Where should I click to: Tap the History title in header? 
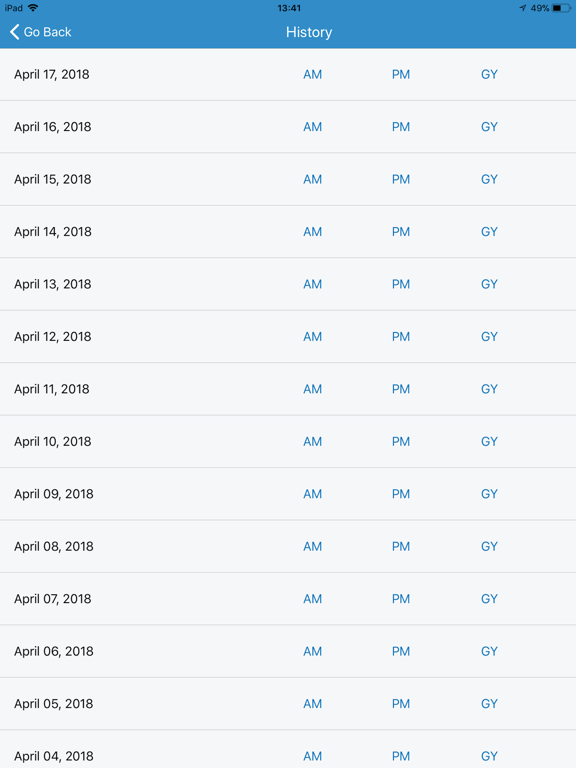[309, 32]
